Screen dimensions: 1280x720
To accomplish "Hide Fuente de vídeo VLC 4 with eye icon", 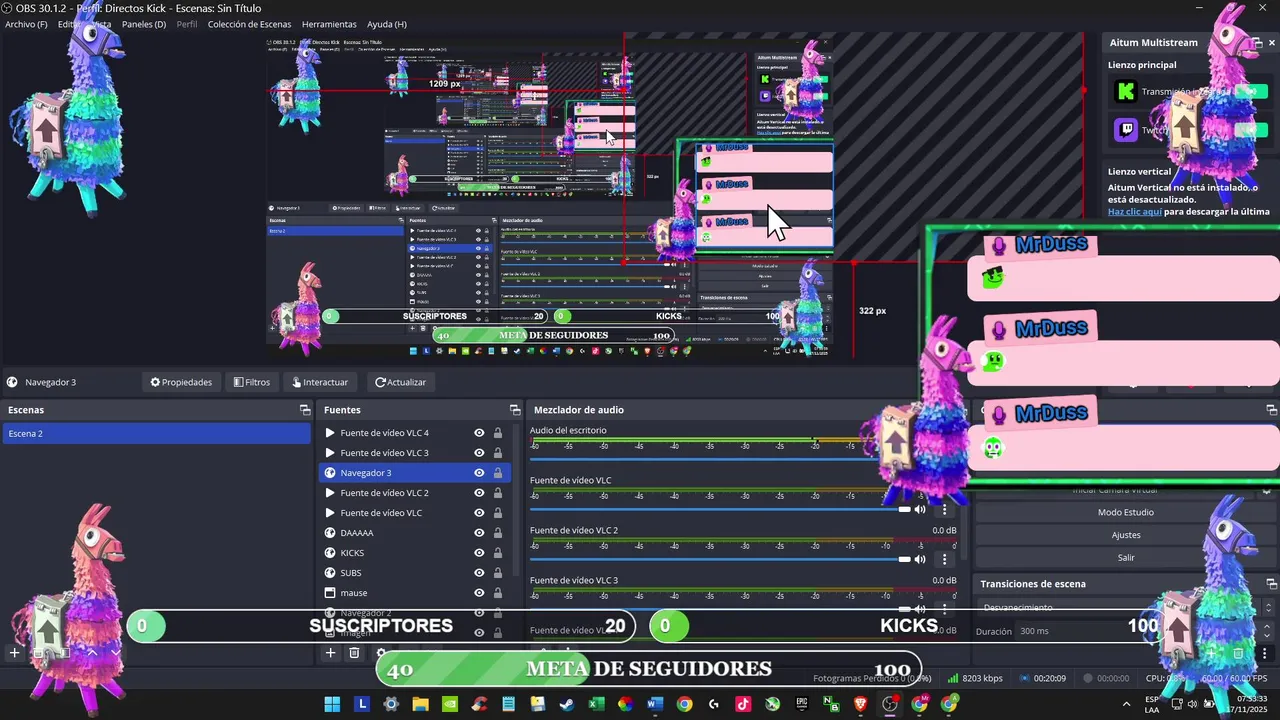I will 479,433.
